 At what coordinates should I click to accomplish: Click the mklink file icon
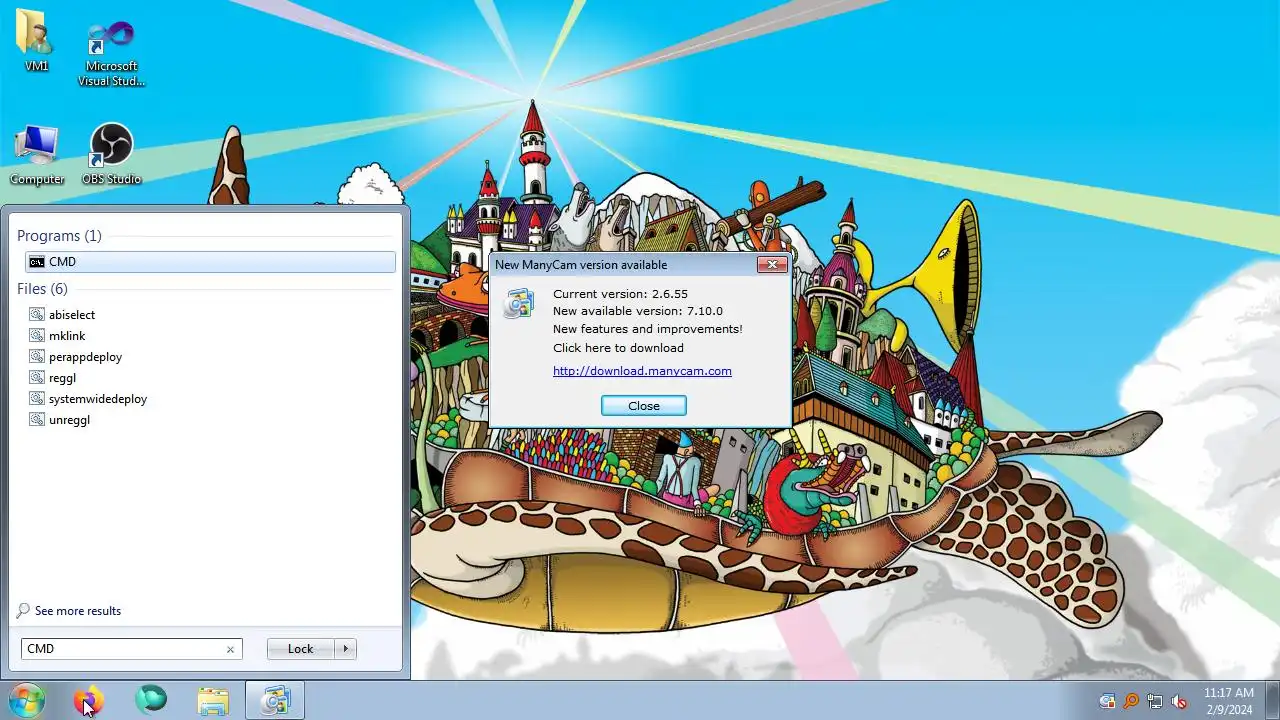pyautogui.click(x=37, y=336)
